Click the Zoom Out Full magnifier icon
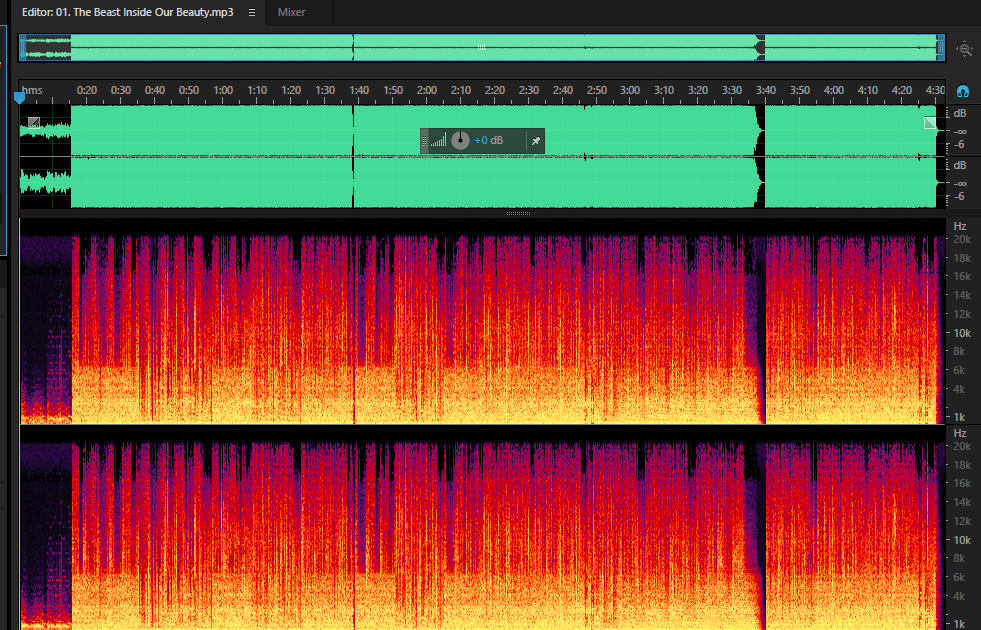This screenshot has height=630, width=981. (x=964, y=49)
